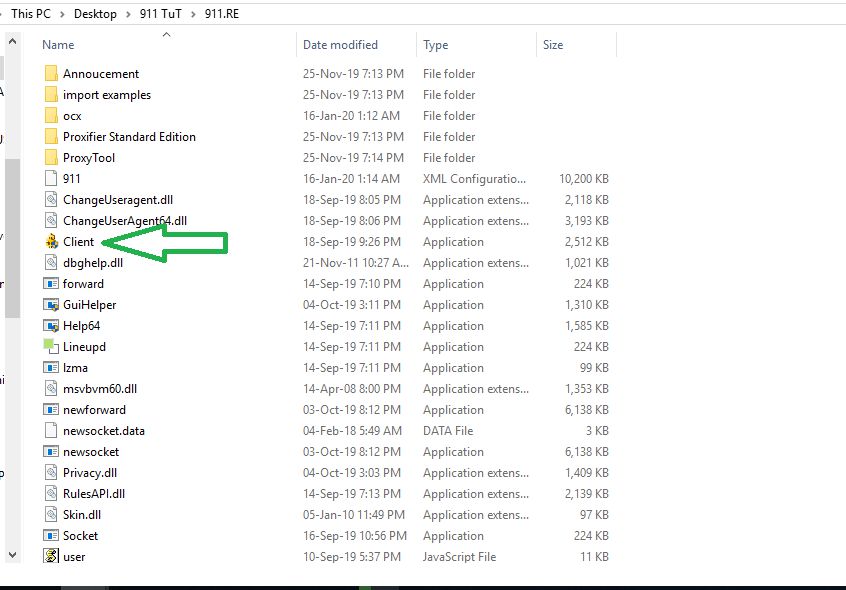The height and width of the screenshot is (590, 846).
Task: Expand the chevron after This PC
Action: 63,14
